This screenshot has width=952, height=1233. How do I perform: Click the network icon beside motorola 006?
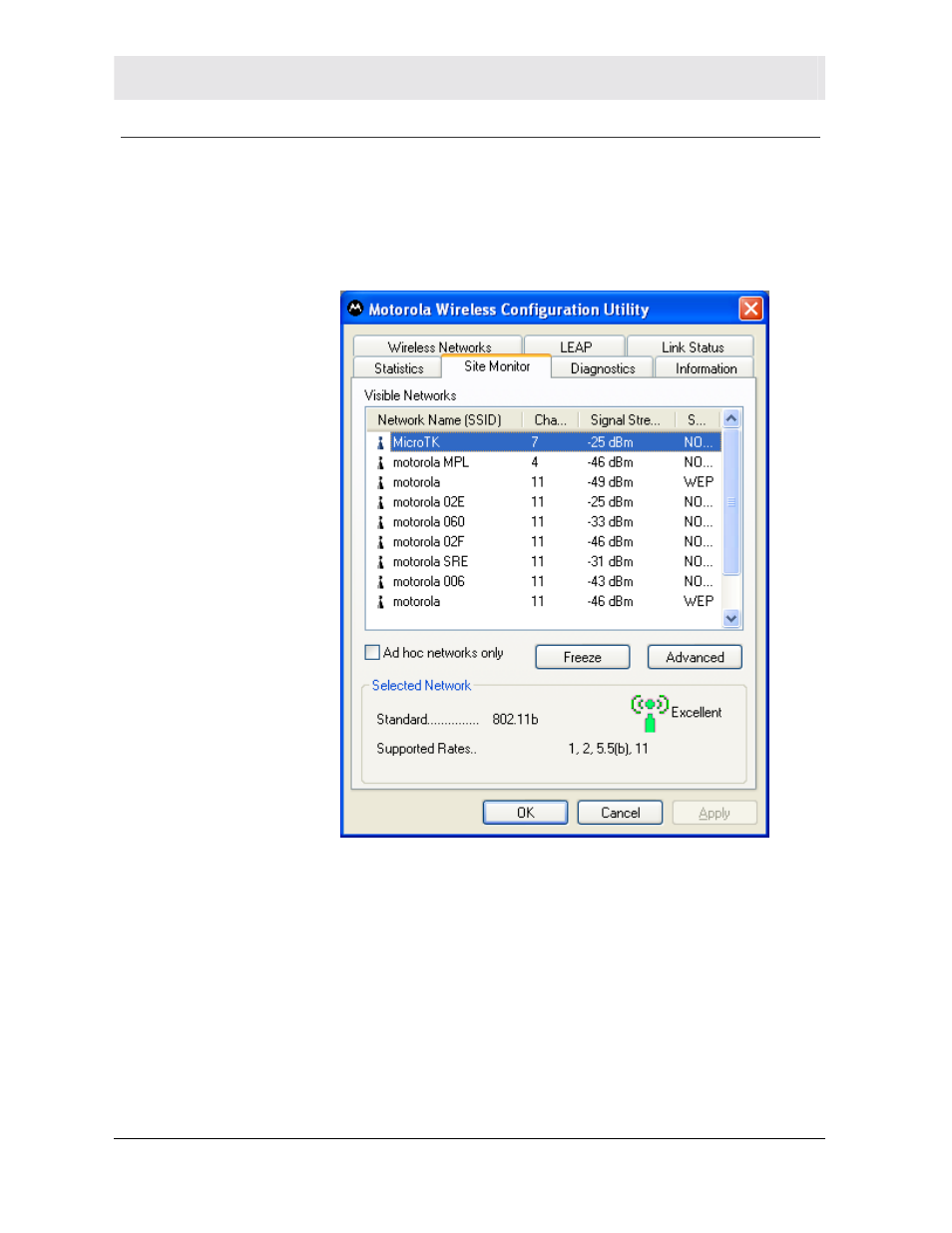pyautogui.click(x=380, y=582)
